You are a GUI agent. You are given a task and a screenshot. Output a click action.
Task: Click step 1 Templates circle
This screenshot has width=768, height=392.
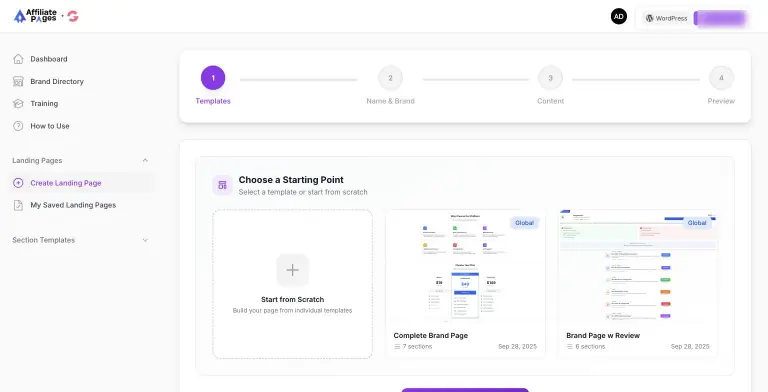coord(213,78)
